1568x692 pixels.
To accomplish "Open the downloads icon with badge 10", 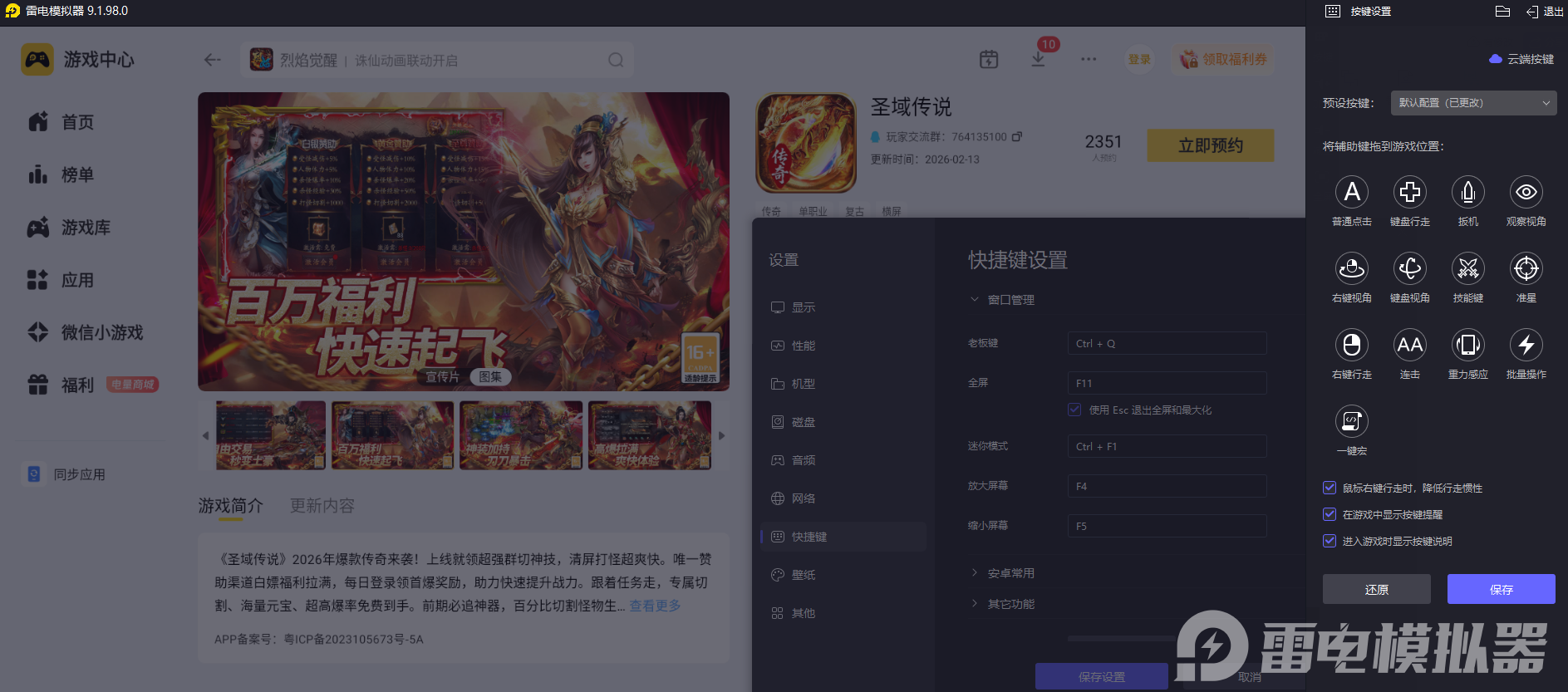I will (1038, 59).
